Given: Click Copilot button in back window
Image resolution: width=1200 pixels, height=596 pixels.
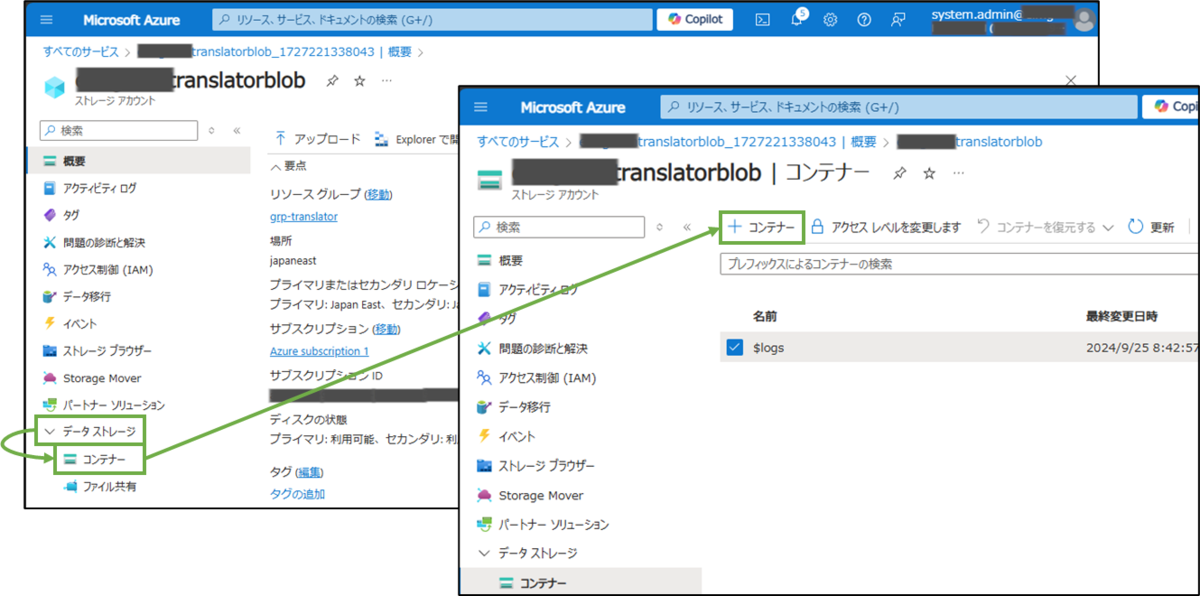Looking at the screenshot, I should (x=695, y=19).
